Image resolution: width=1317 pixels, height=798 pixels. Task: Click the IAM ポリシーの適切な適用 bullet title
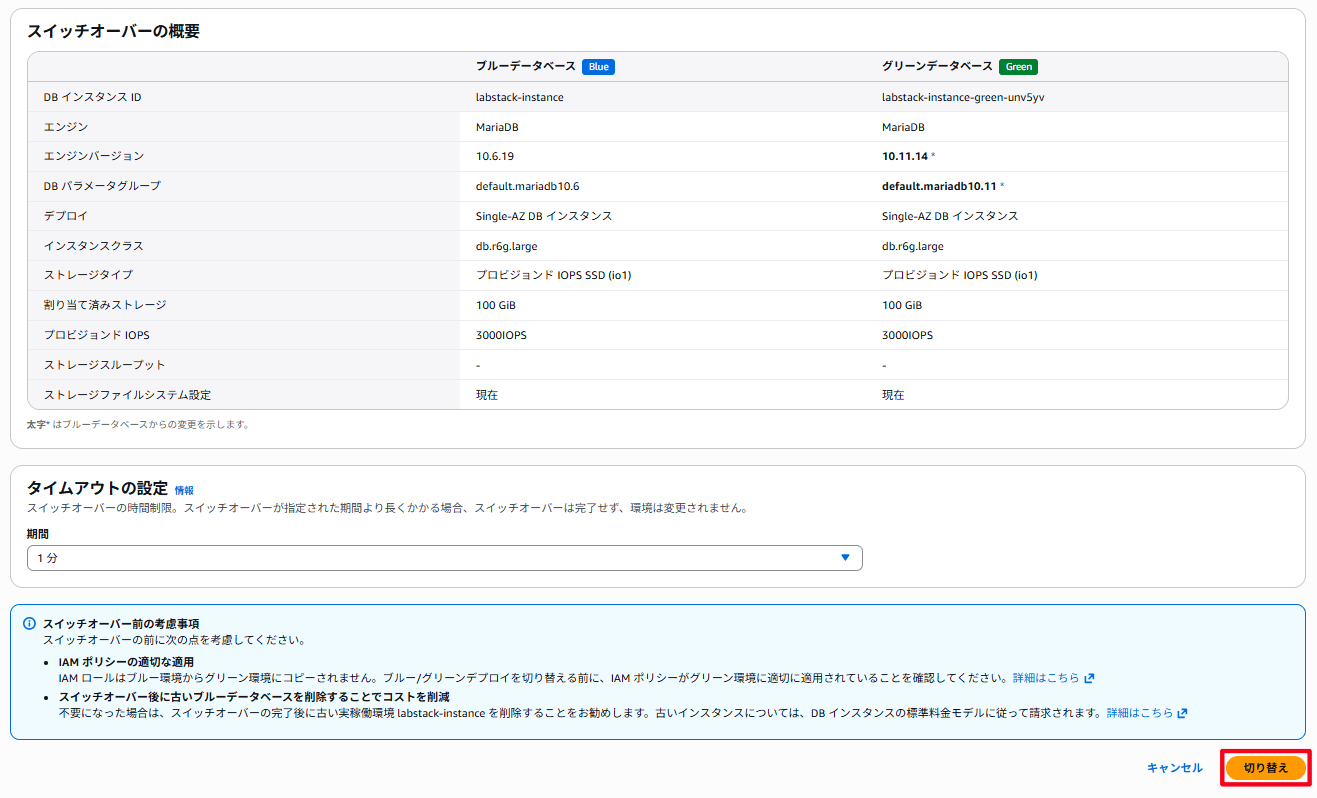point(126,662)
